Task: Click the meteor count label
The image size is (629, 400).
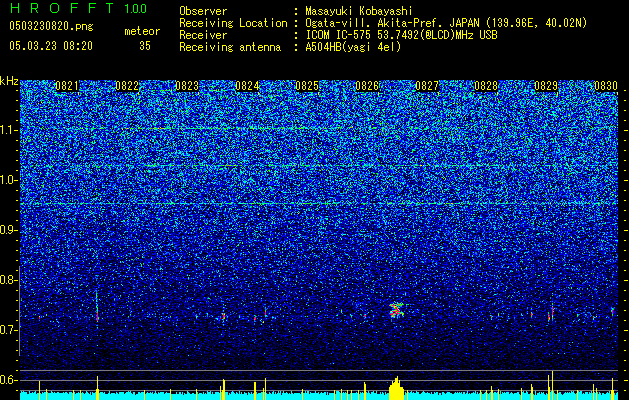Action: [x=142, y=31]
